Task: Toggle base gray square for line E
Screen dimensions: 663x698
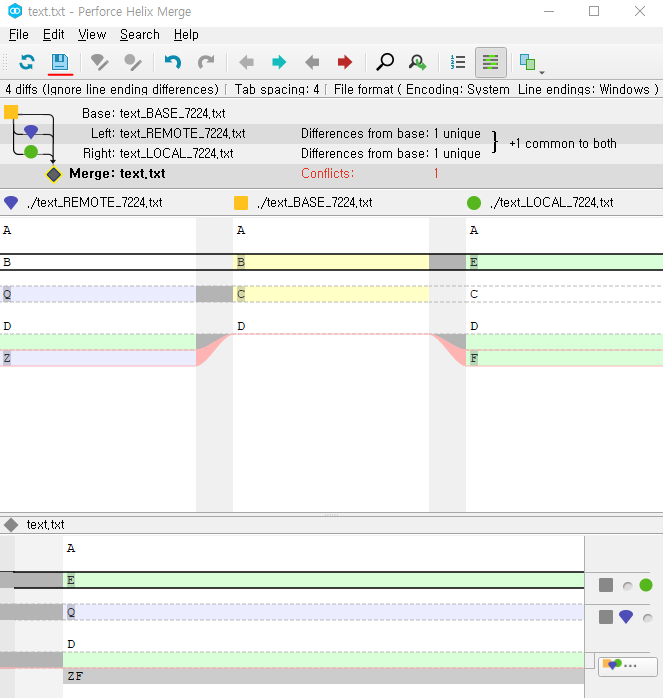Action: [606, 585]
